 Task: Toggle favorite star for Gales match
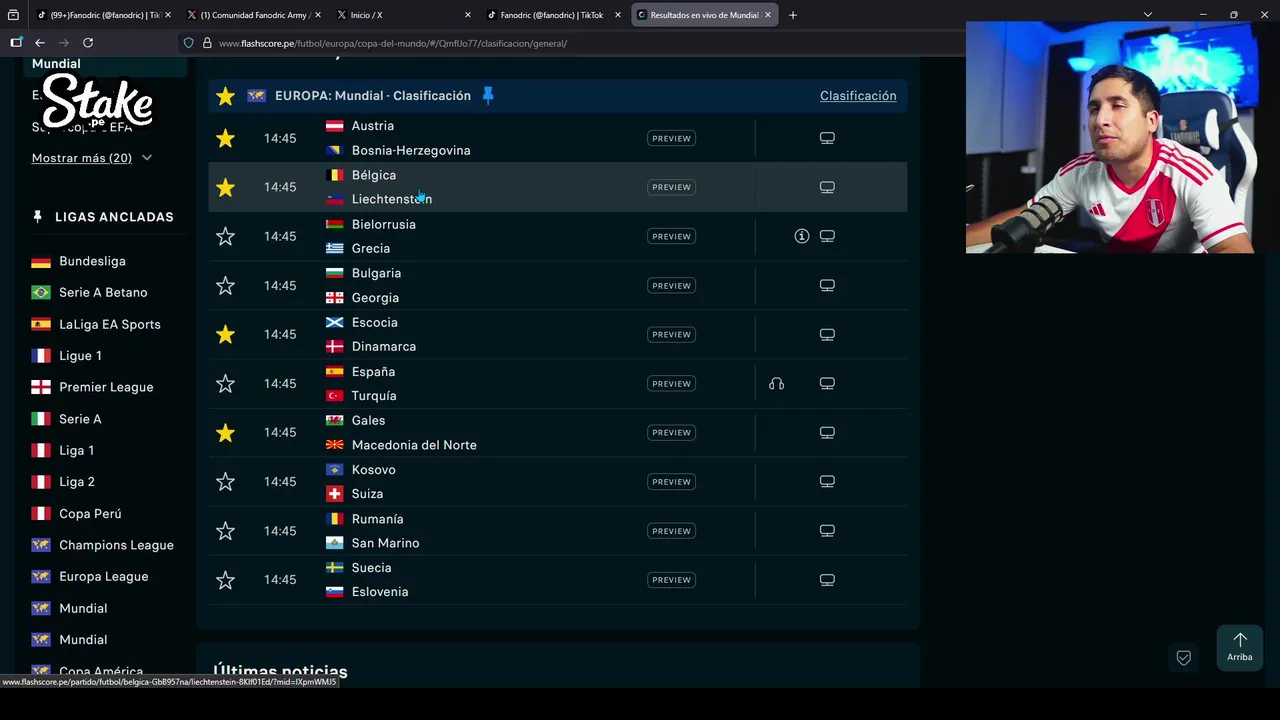pyautogui.click(x=225, y=432)
